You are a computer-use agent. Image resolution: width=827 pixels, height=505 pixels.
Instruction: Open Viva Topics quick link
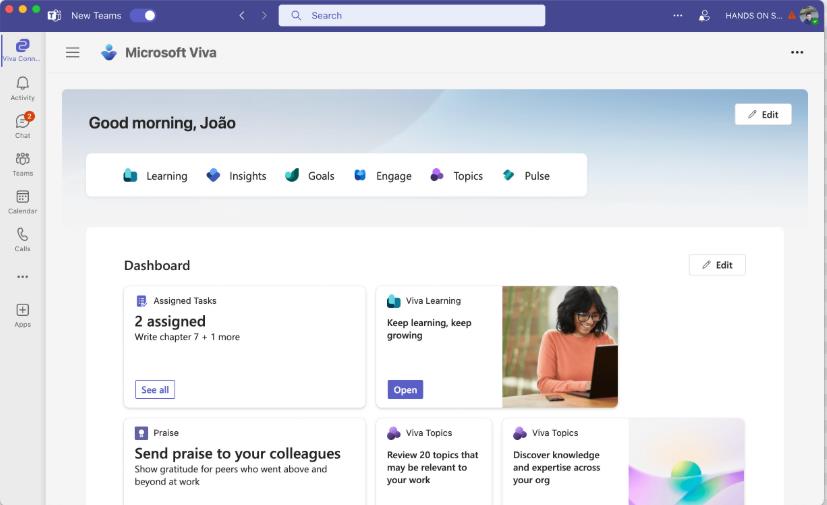456,176
